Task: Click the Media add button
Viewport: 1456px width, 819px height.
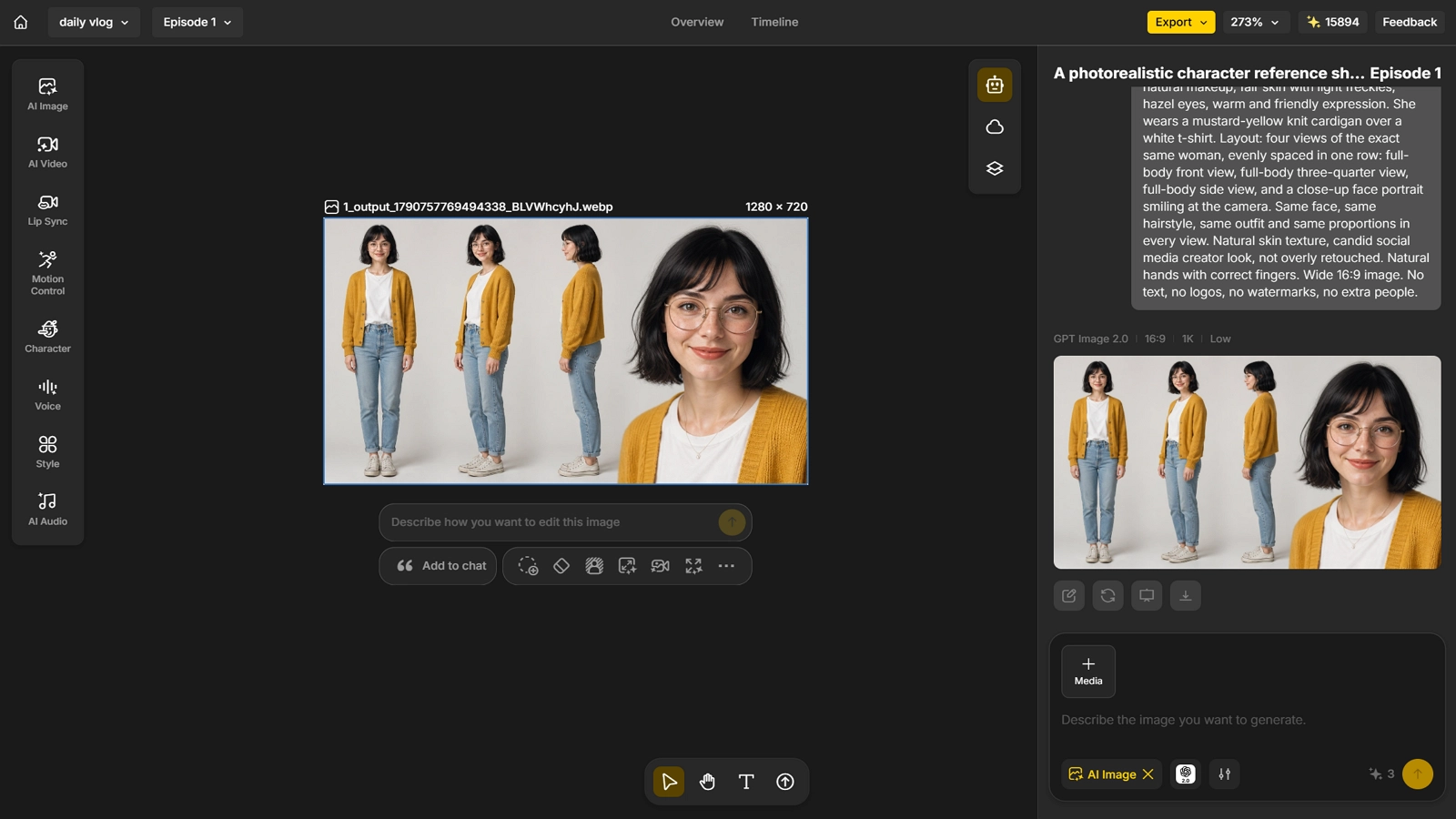Action: tap(1088, 672)
